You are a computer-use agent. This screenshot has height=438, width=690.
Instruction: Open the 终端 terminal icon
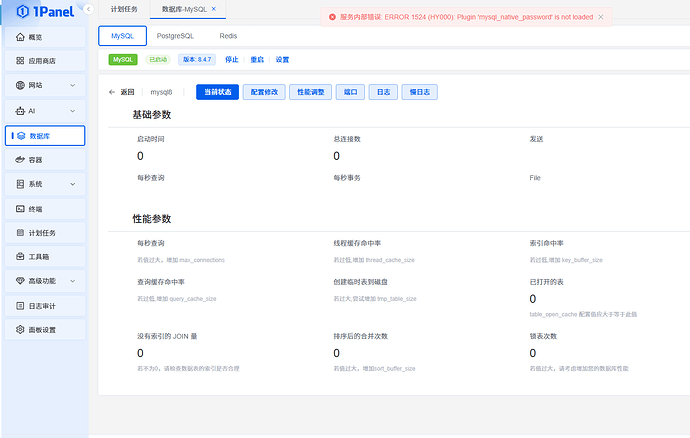(x=21, y=209)
